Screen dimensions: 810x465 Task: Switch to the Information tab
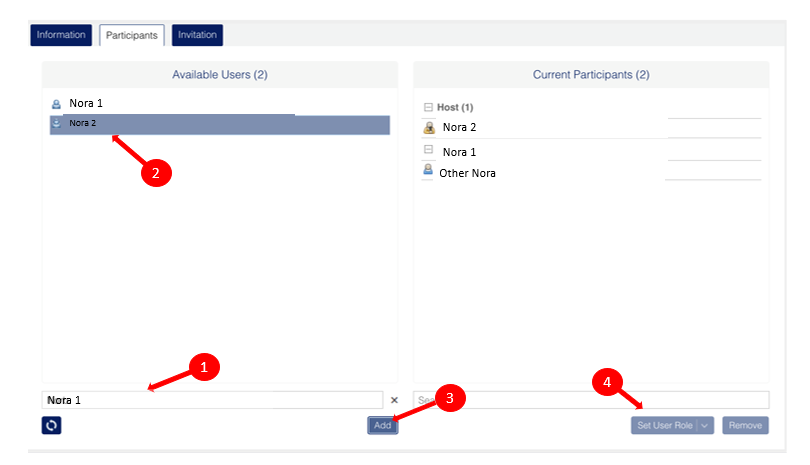[x=61, y=35]
